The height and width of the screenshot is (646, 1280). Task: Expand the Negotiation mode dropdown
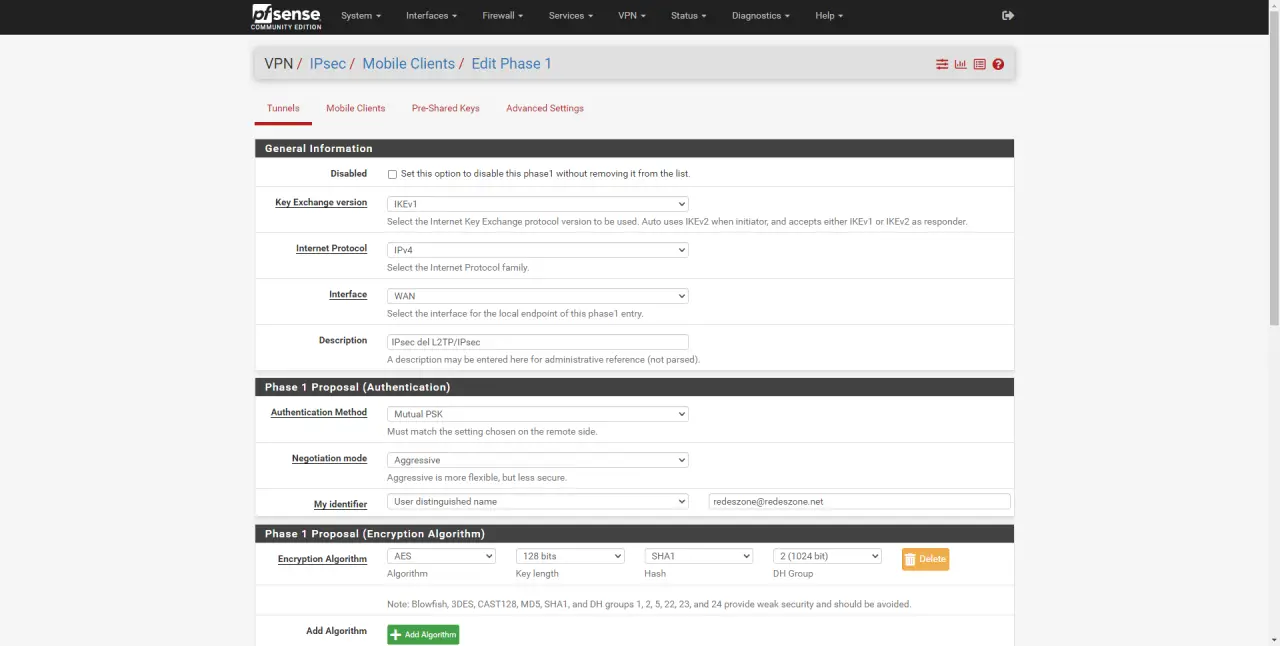click(x=537, y=460)
